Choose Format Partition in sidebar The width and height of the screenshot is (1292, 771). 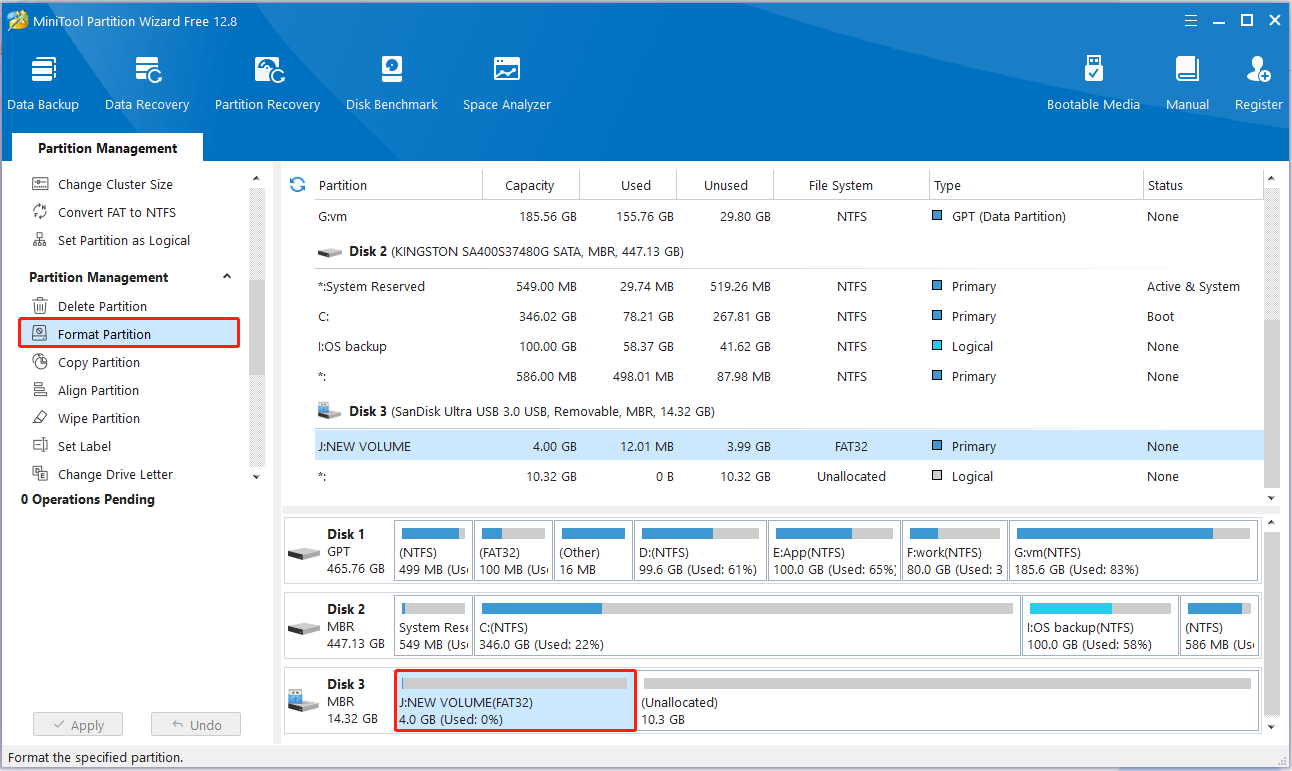(x=104, y=334)
